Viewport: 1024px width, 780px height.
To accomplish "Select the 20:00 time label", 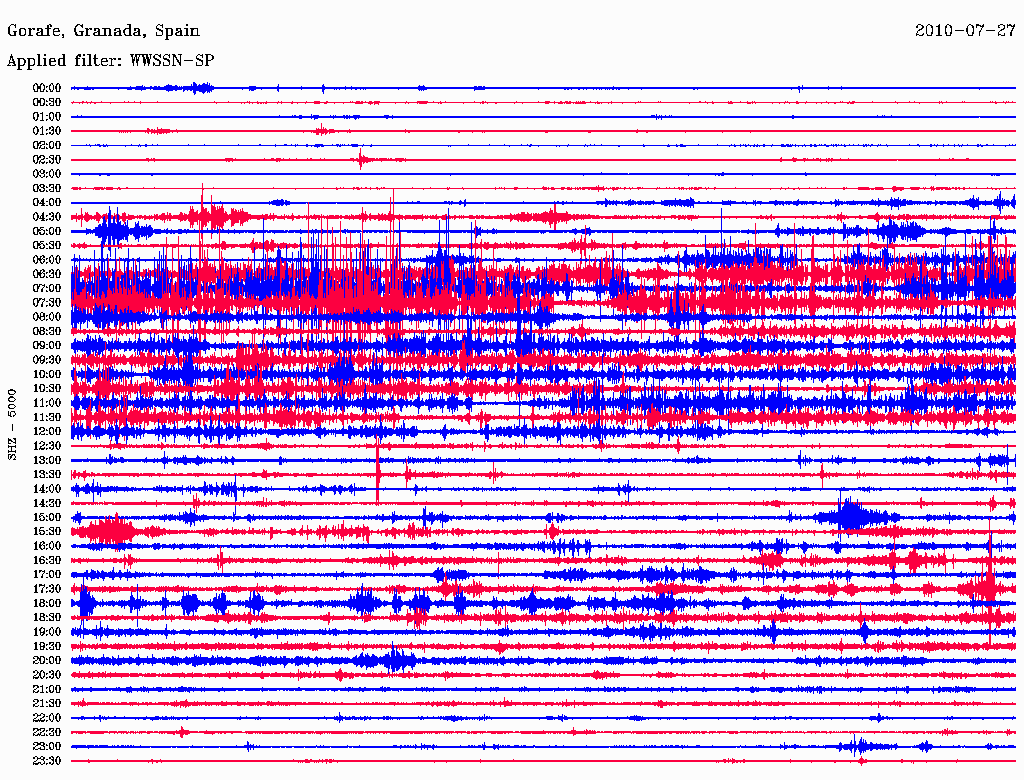I will coord(46,660).
